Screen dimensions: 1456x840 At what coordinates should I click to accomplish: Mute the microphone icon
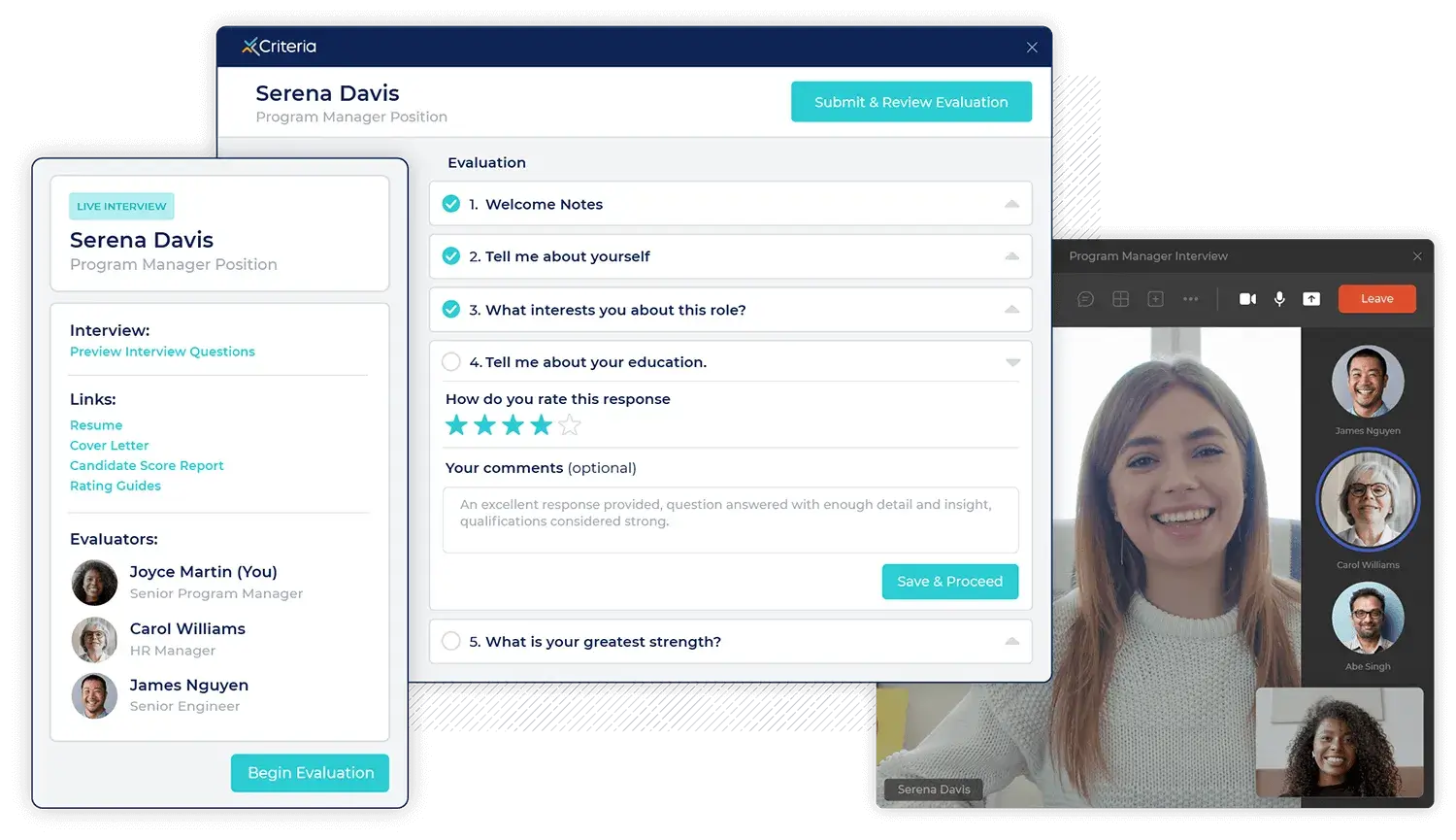tap(1279, 299)
